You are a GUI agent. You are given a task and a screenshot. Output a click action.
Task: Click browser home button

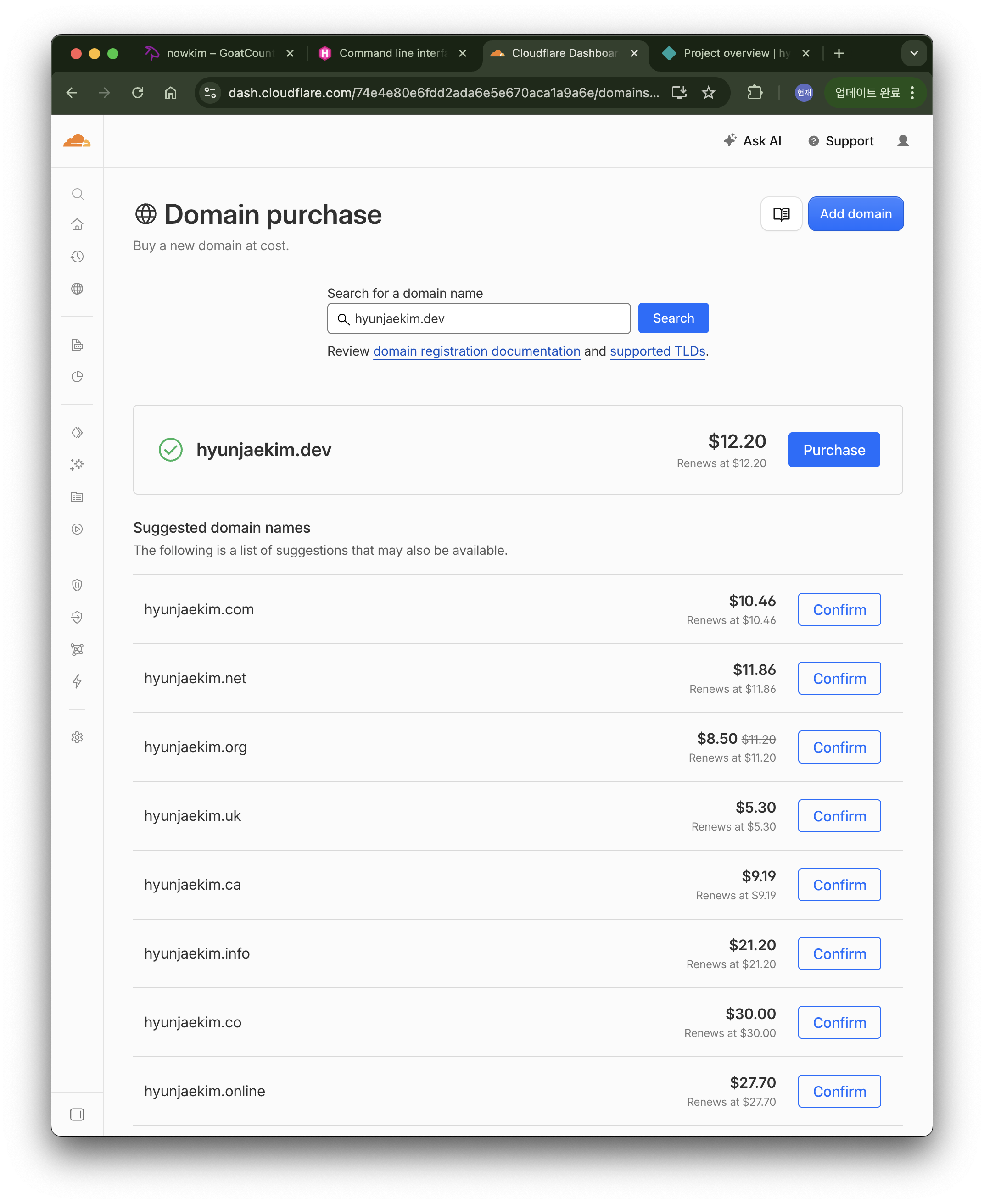(x=171, y=93)
